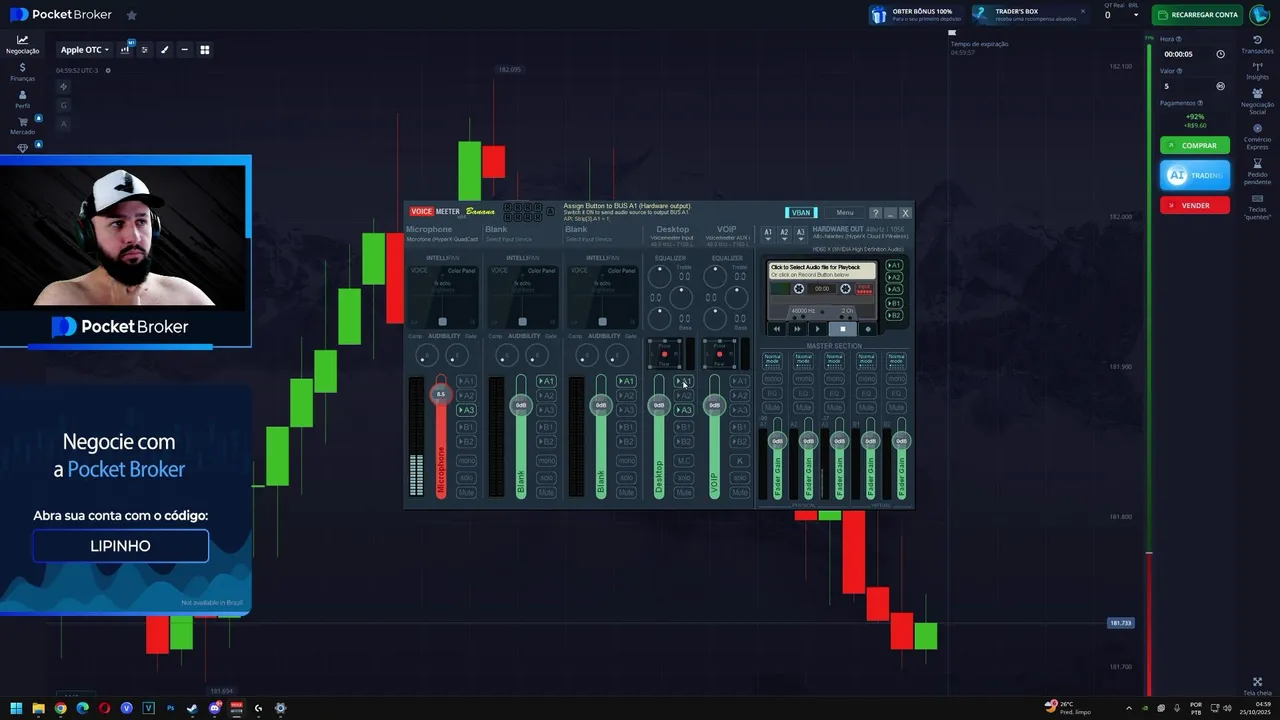
Task: Open the Negociação sidebar section
Action: coord(22,44)
